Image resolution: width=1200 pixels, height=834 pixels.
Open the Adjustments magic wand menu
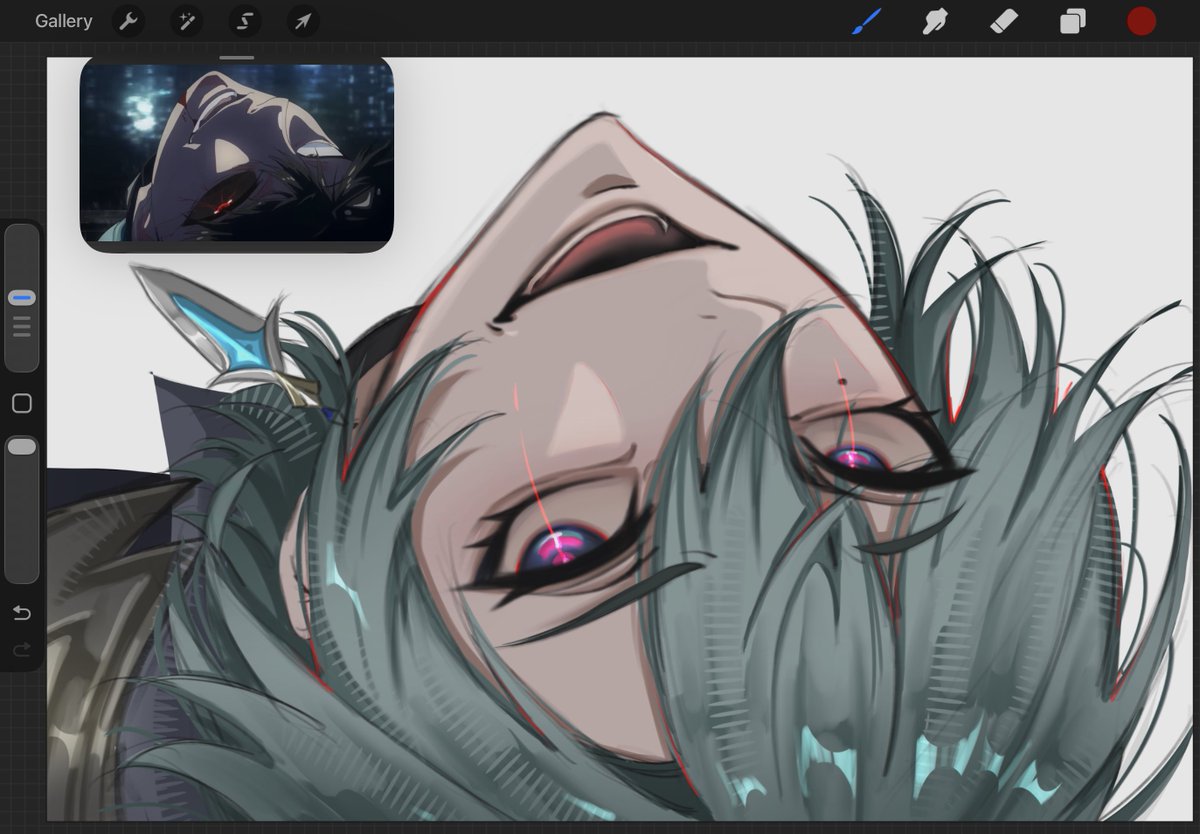pos(186,21)
